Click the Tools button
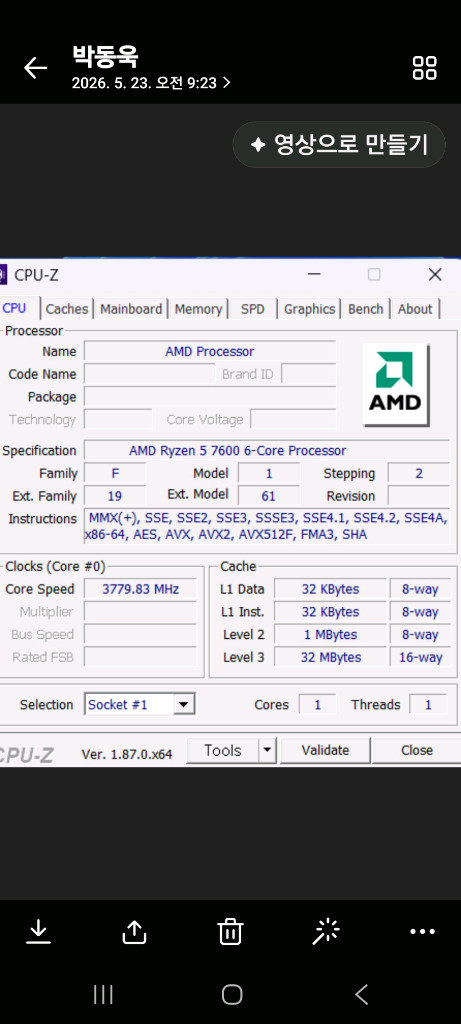This screenshot has width=461, height=1024. [223, 751]
